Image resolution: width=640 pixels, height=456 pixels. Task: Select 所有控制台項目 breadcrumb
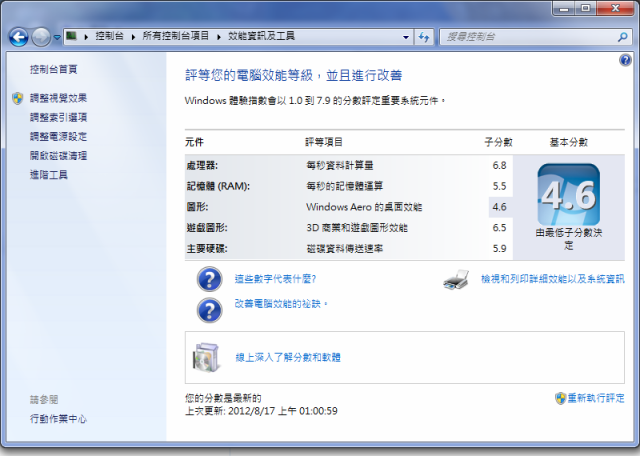point(176,36)
